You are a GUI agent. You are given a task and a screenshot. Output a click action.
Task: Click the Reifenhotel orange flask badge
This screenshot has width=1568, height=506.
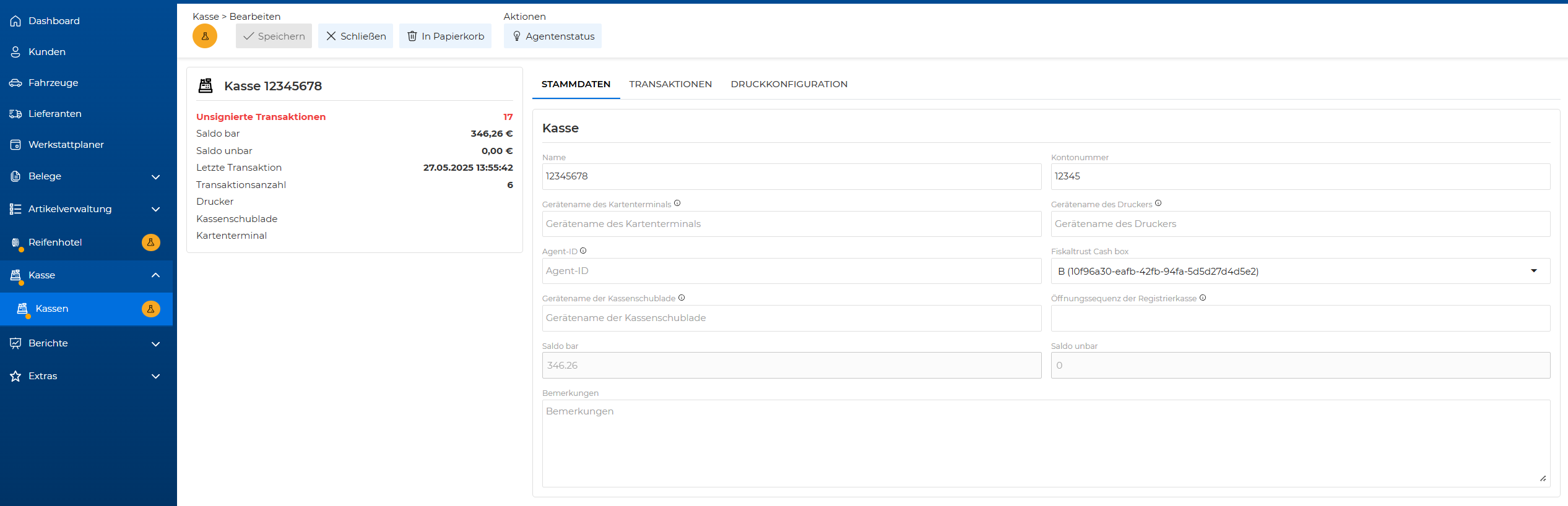click(151, 242)
